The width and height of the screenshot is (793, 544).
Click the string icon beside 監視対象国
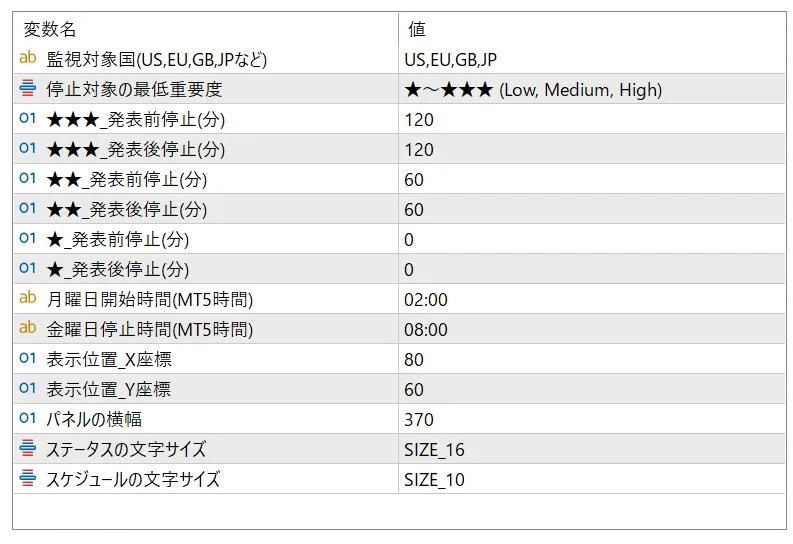28,60
